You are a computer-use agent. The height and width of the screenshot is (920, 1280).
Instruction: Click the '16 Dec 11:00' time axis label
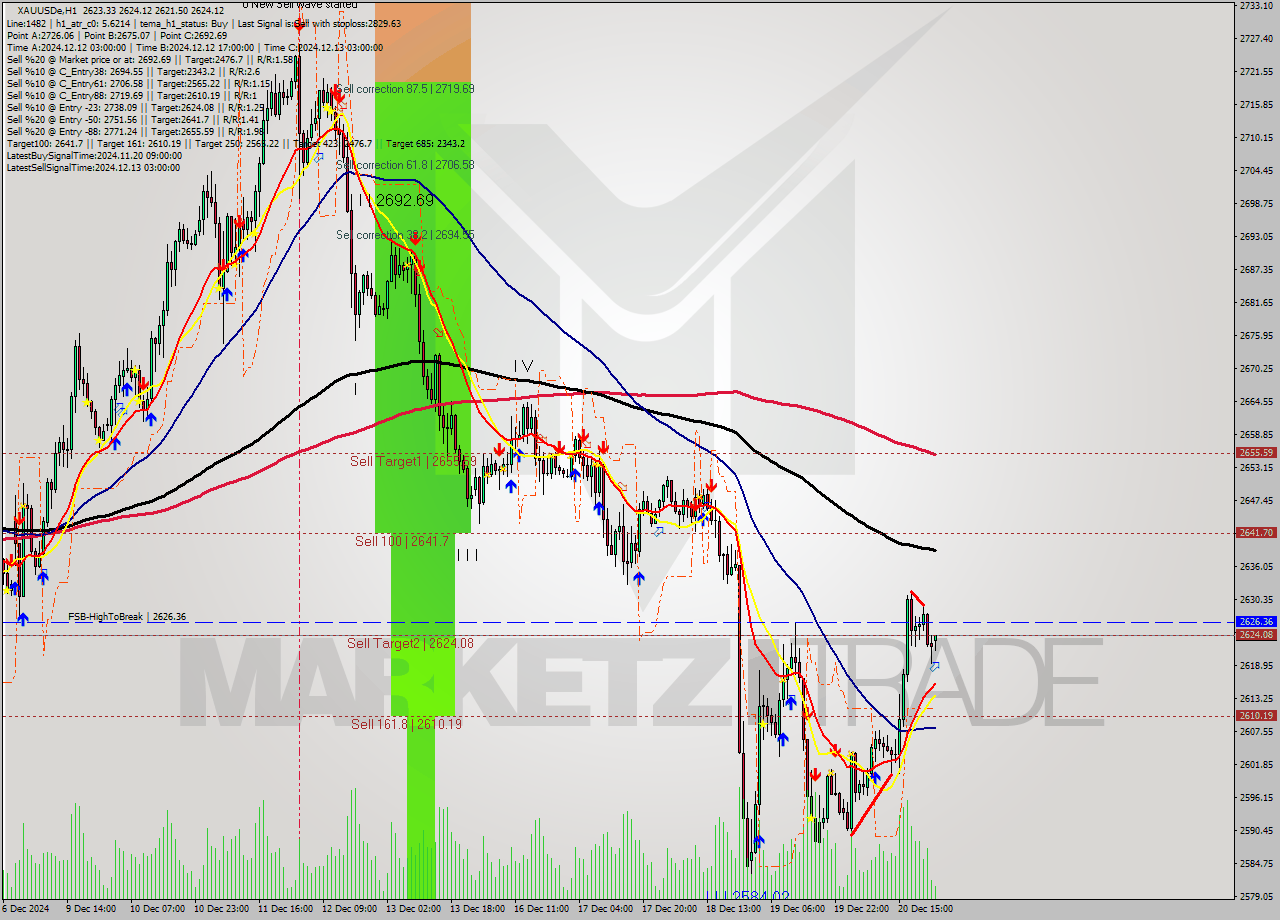(x=541, y=909)
